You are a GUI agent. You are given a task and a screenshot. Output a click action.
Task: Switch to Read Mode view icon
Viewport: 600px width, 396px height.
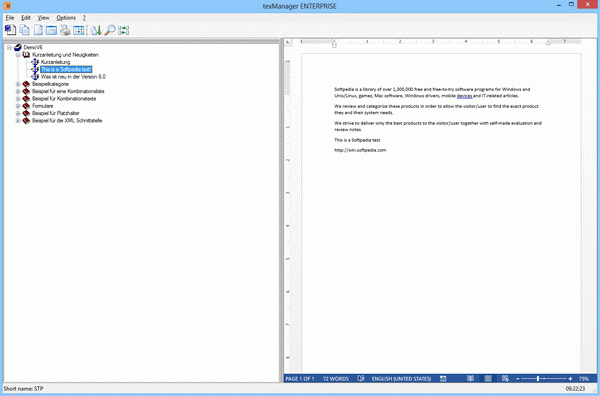click(x=470, y=378)
